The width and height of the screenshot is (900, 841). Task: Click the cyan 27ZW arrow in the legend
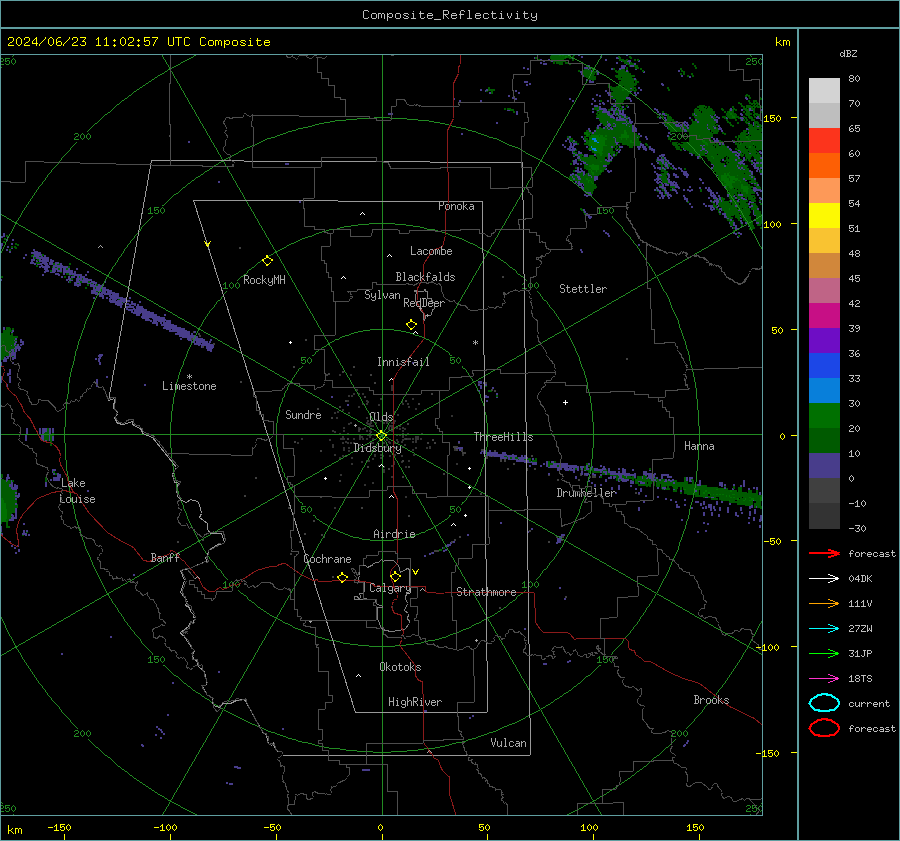pyautogui.click(x=824, y=629)
